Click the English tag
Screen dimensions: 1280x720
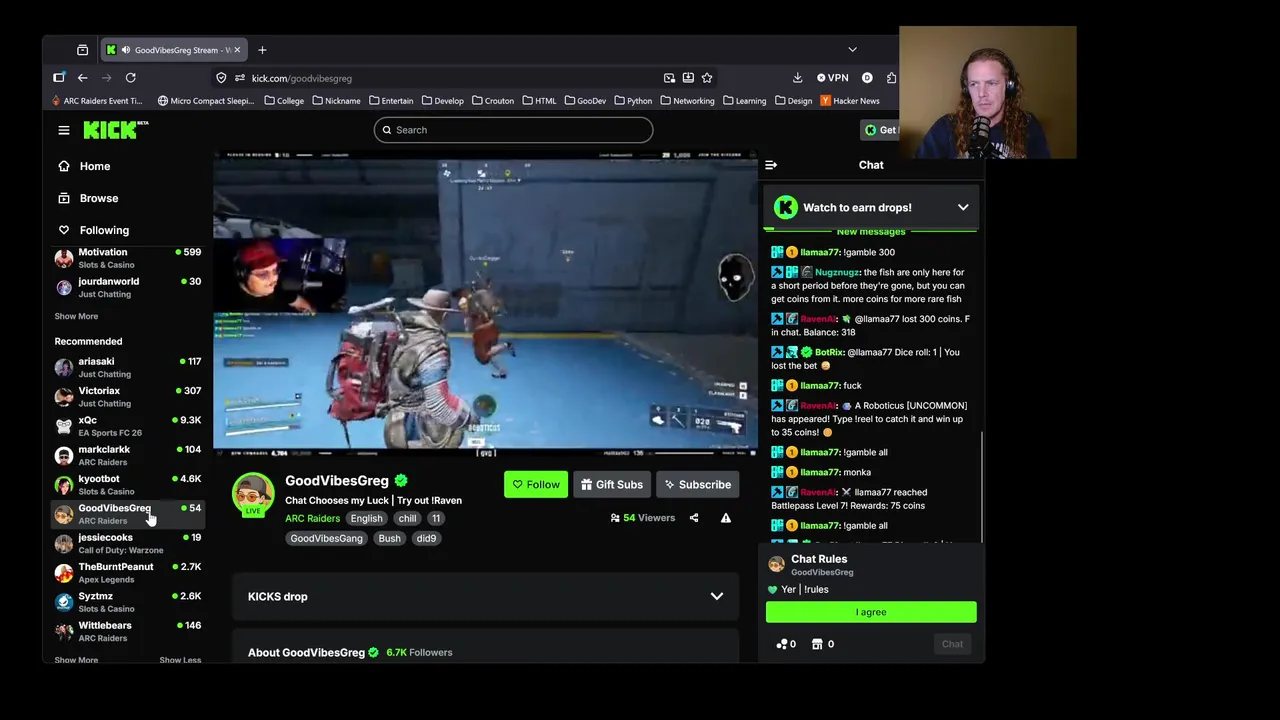366,518
